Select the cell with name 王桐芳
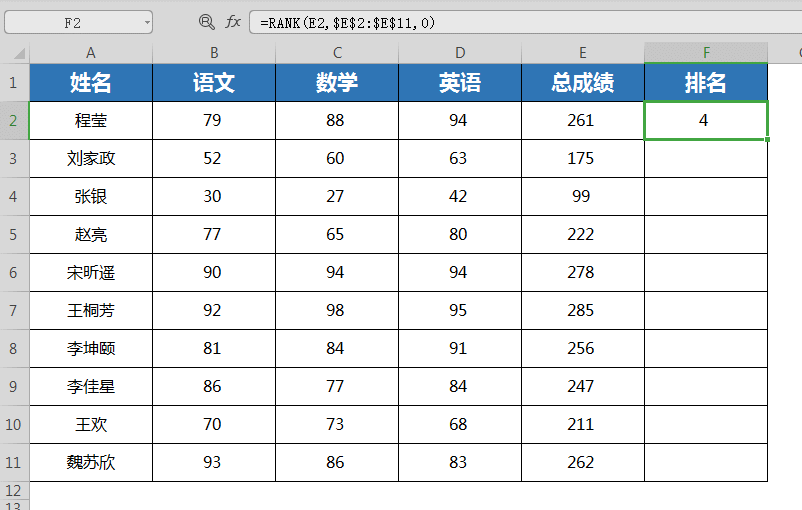802x510 pixels. (91, 311)
